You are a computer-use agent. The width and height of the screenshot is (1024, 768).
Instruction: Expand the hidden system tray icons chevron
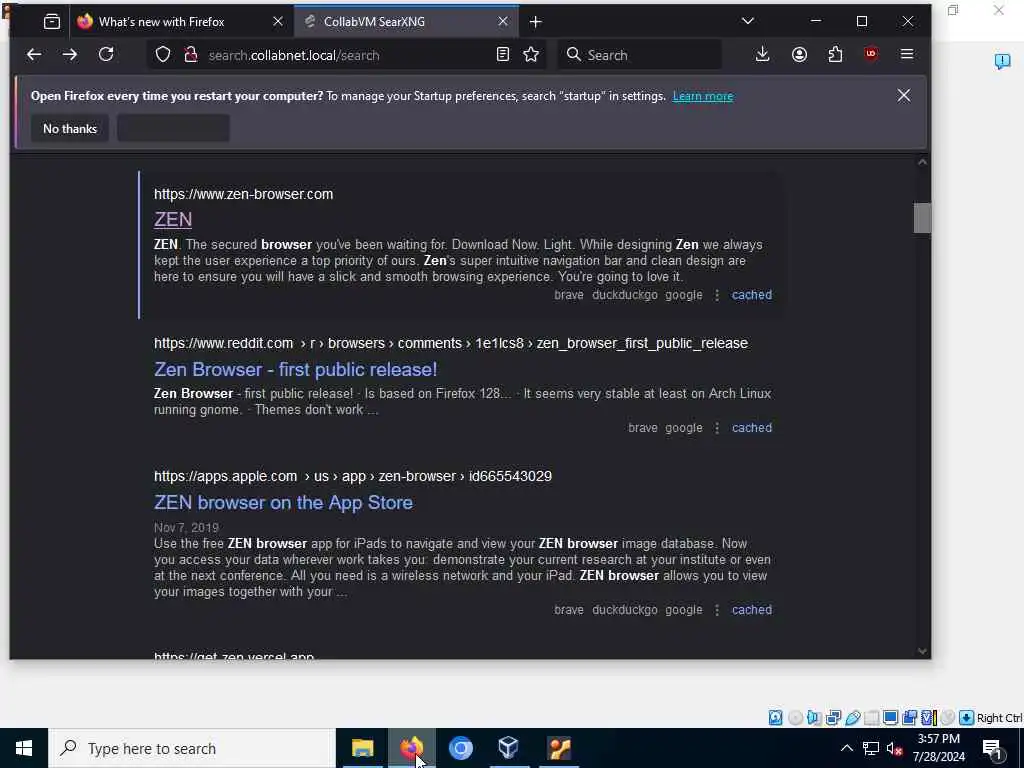(846, 748)
